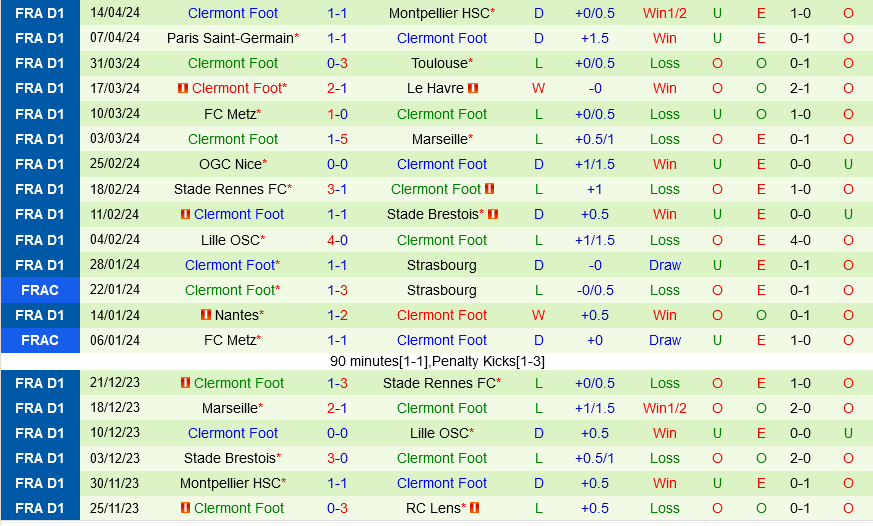Open the 2-1 score of the Le Havre match
This screenshot has width=873, height=526.
click(337, 88)
